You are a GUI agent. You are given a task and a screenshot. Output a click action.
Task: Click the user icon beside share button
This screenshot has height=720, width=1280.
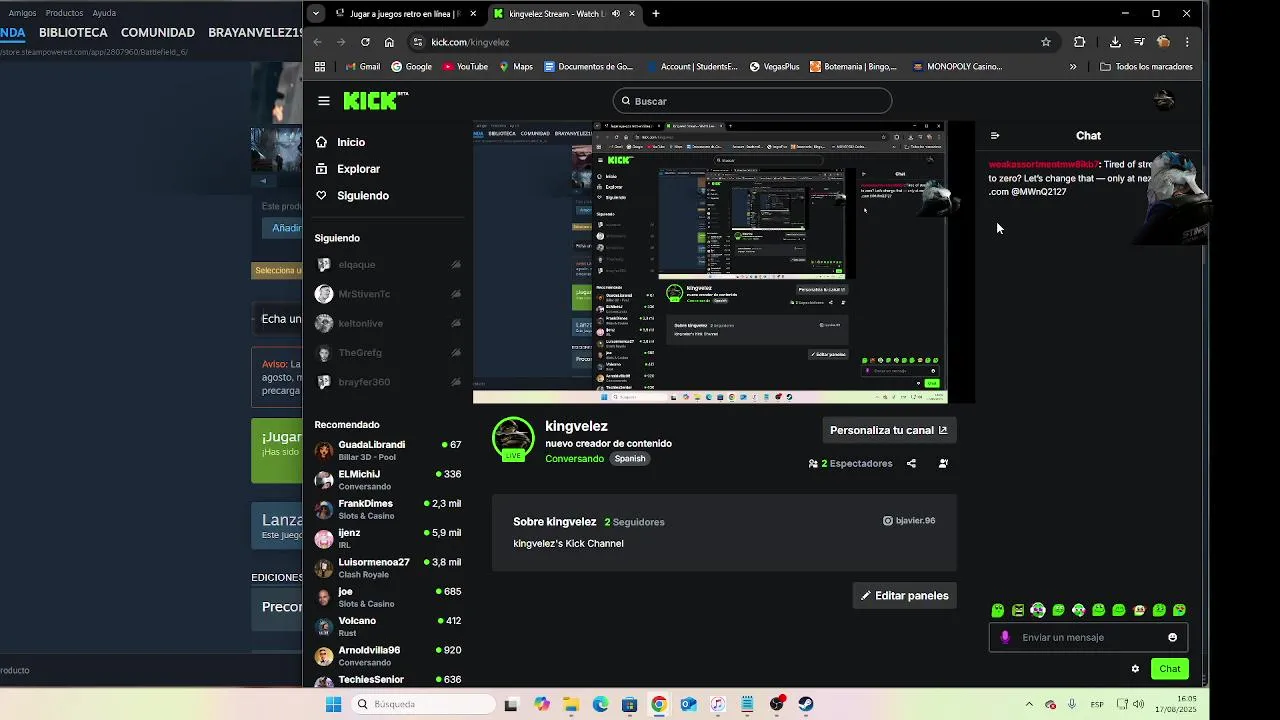(943, 464)
